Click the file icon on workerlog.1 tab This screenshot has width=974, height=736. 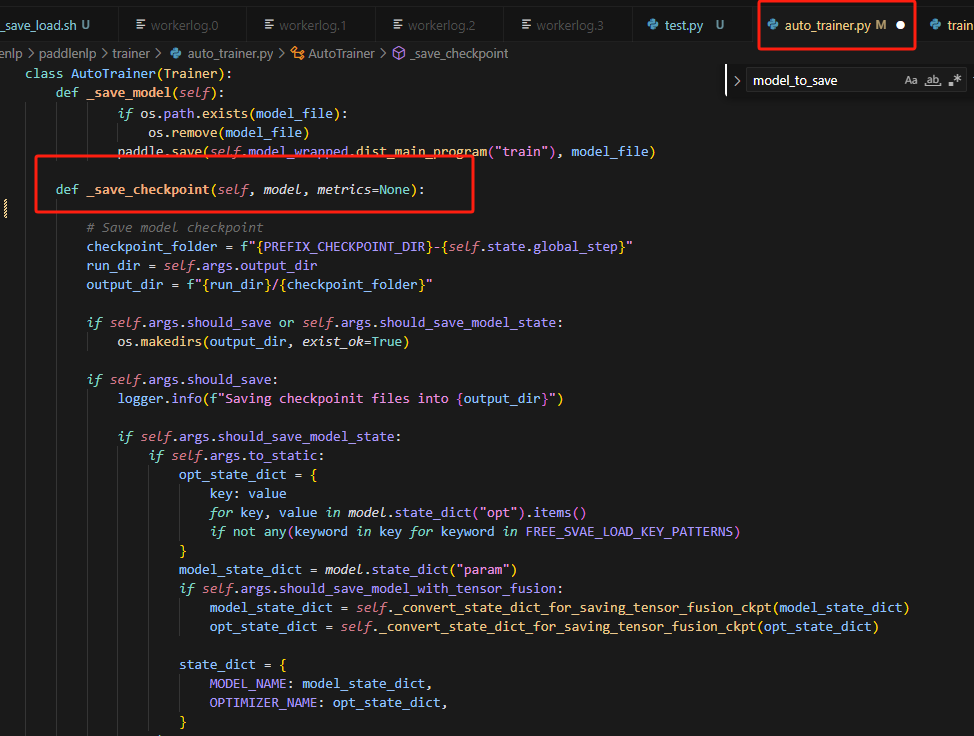pos(271,25)
